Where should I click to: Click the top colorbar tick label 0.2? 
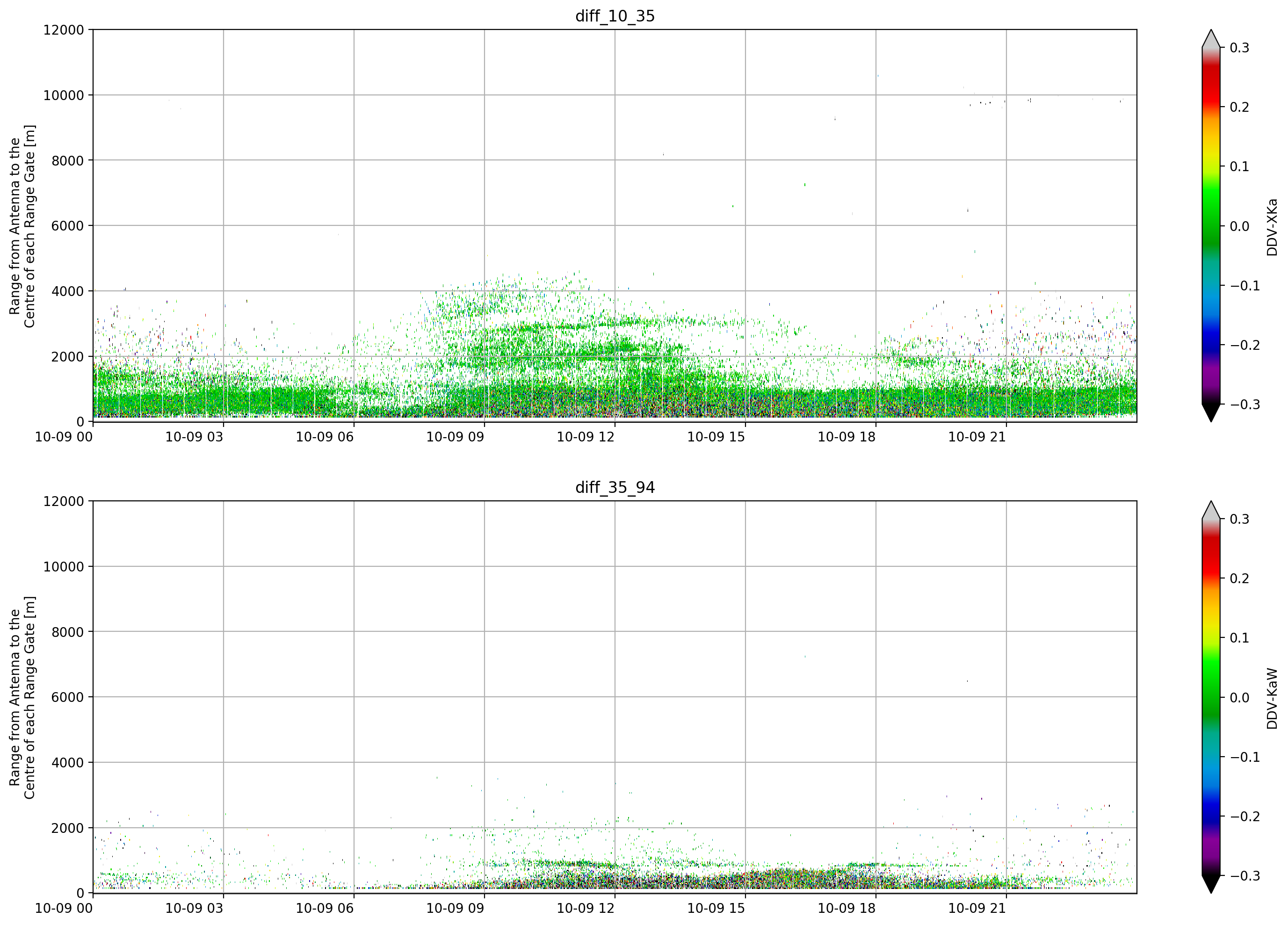1240,107
